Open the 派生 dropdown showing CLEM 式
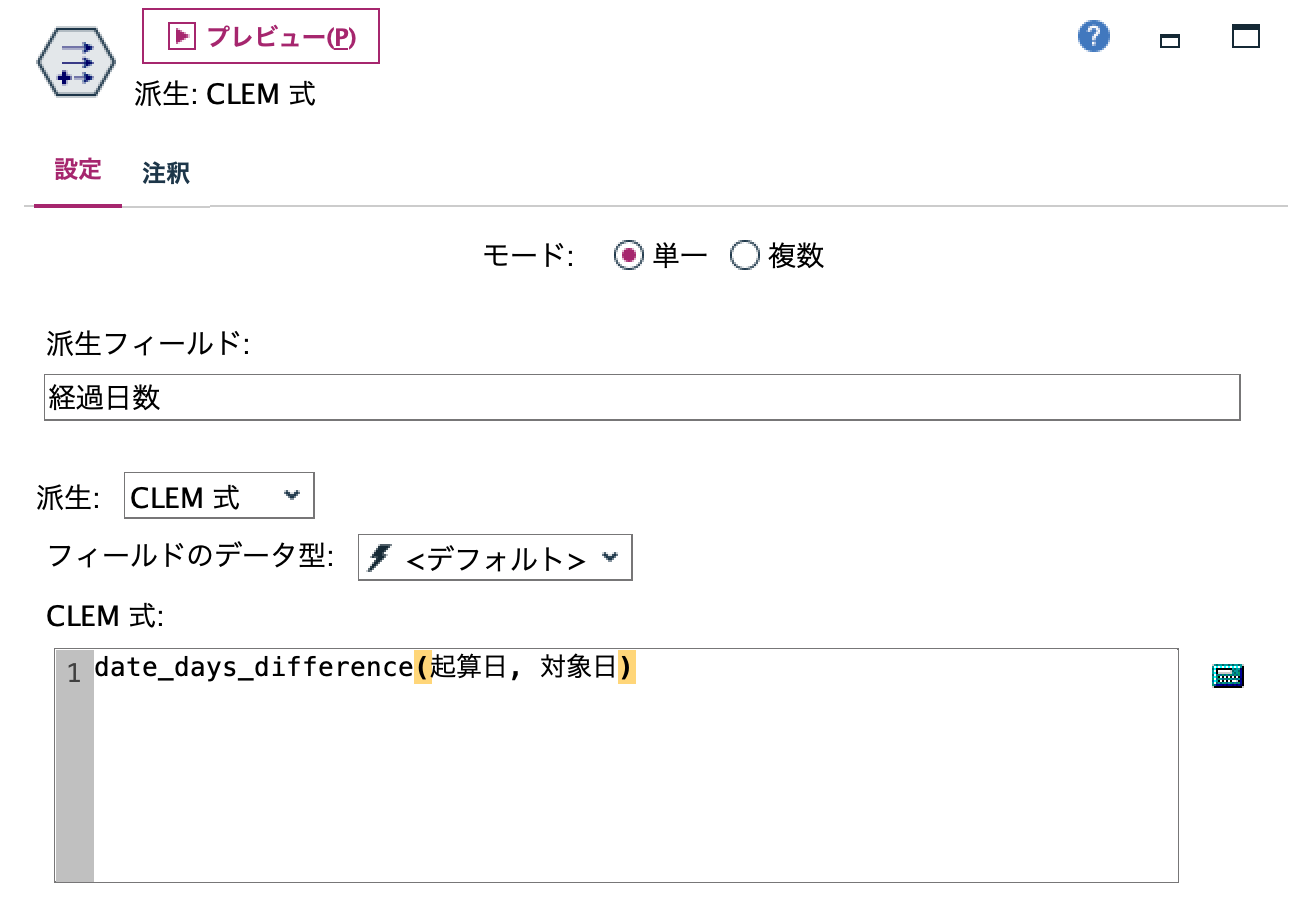1294x910 pixels. click(x=218, y=495)
